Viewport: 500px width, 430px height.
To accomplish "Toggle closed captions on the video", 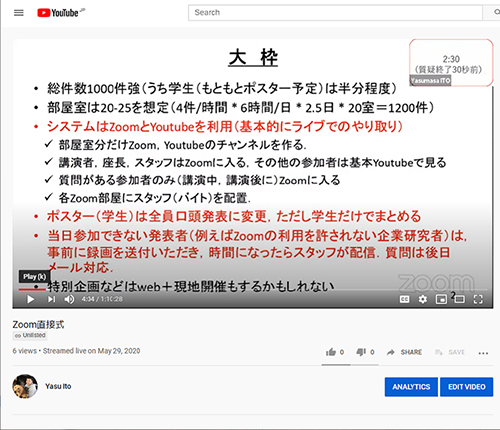I will coord(404,299).
